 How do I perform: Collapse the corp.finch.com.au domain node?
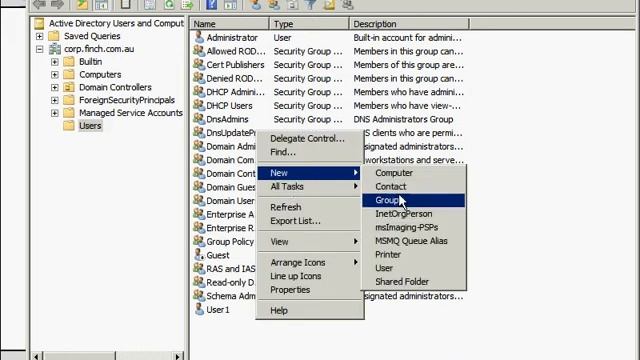tap(40, 49)
